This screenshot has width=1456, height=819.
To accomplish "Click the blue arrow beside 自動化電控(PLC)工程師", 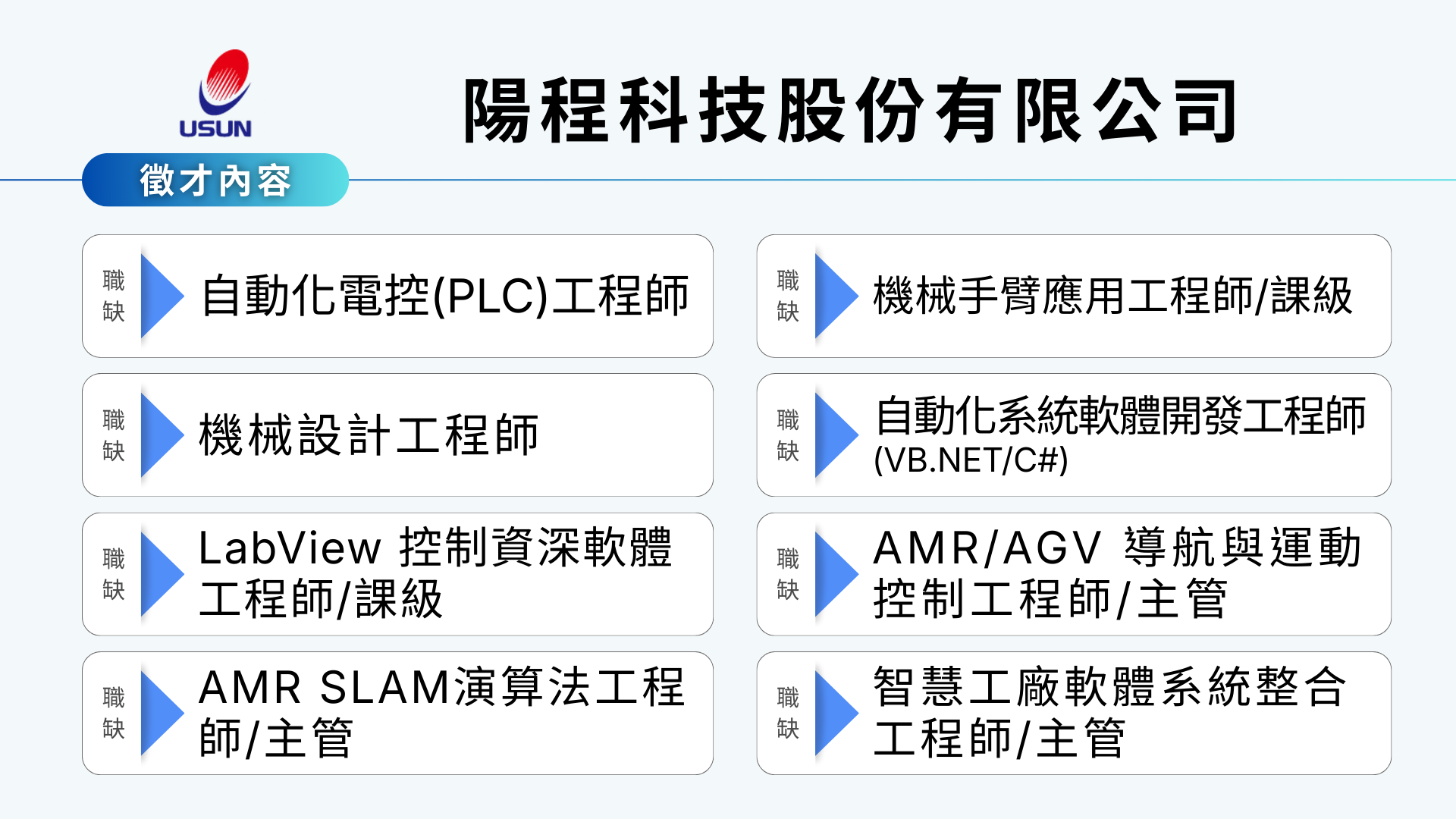I will [x=160, y=296].
